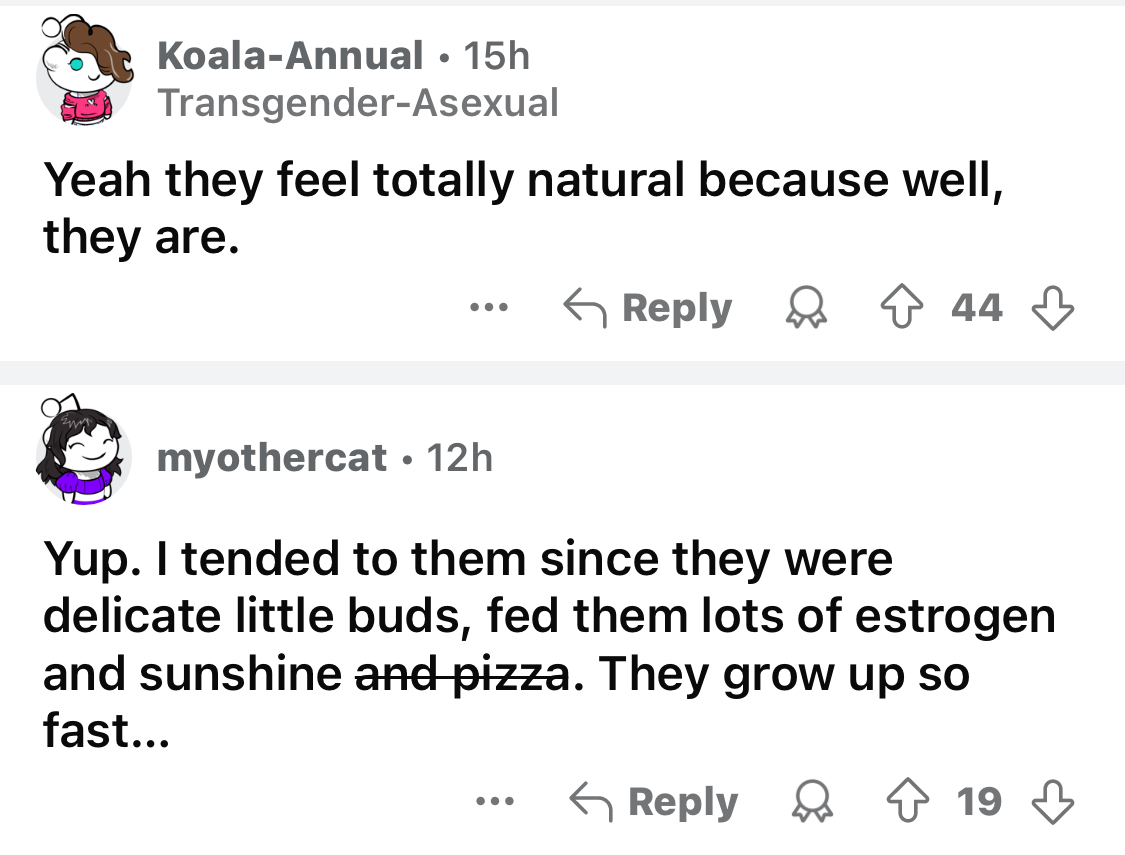Screen dimensions: 1125x855
Task: Open more options for KoalaAnnual's comment
Action: coord(490,307)
